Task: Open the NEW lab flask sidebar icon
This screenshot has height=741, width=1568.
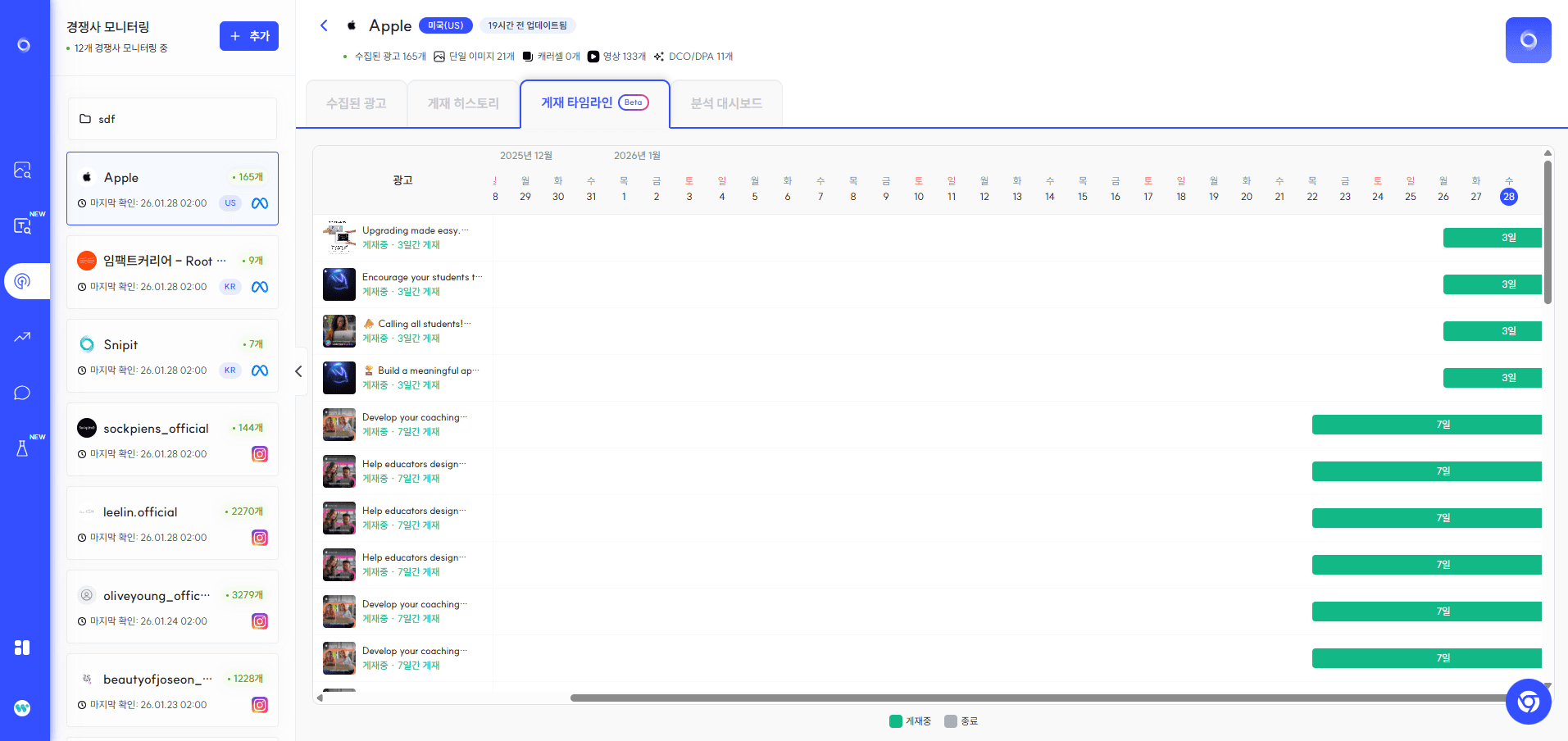Action: point(23,448)
